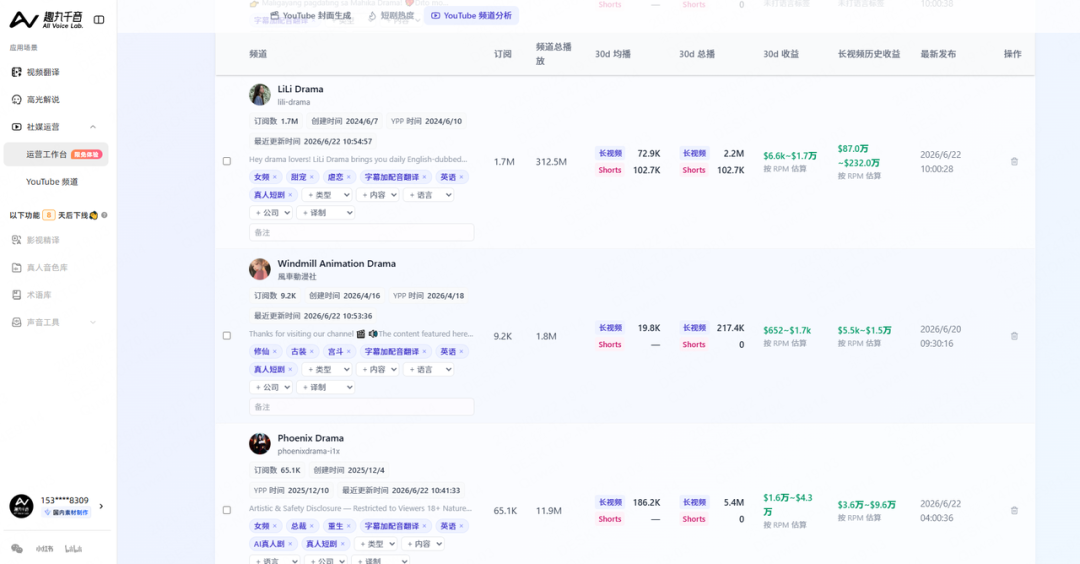Viewport: 1080px width, 564px height.
Task: Remove the 女频 tag from LiLi Drama
Action: [275, 177]
